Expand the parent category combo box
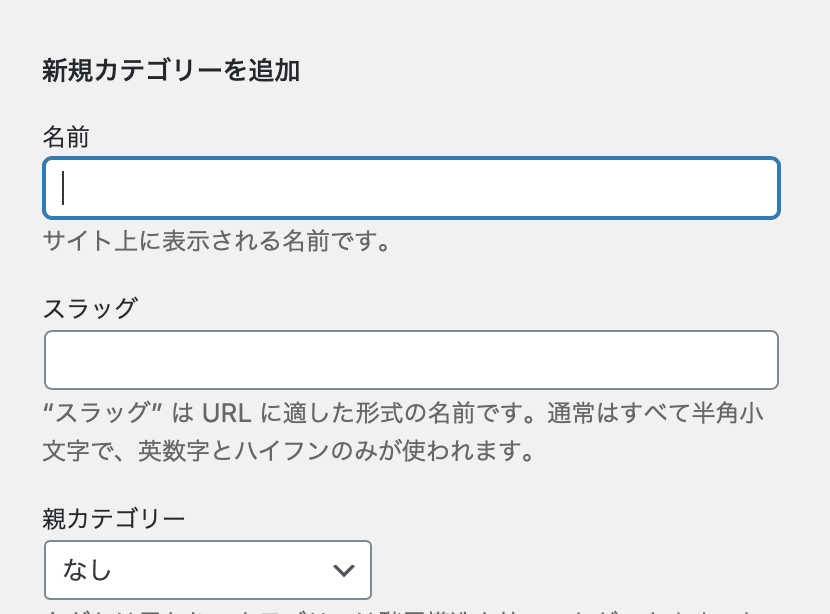Image resolution: width=830 pixels, height=614 pixels. (207, 569)
